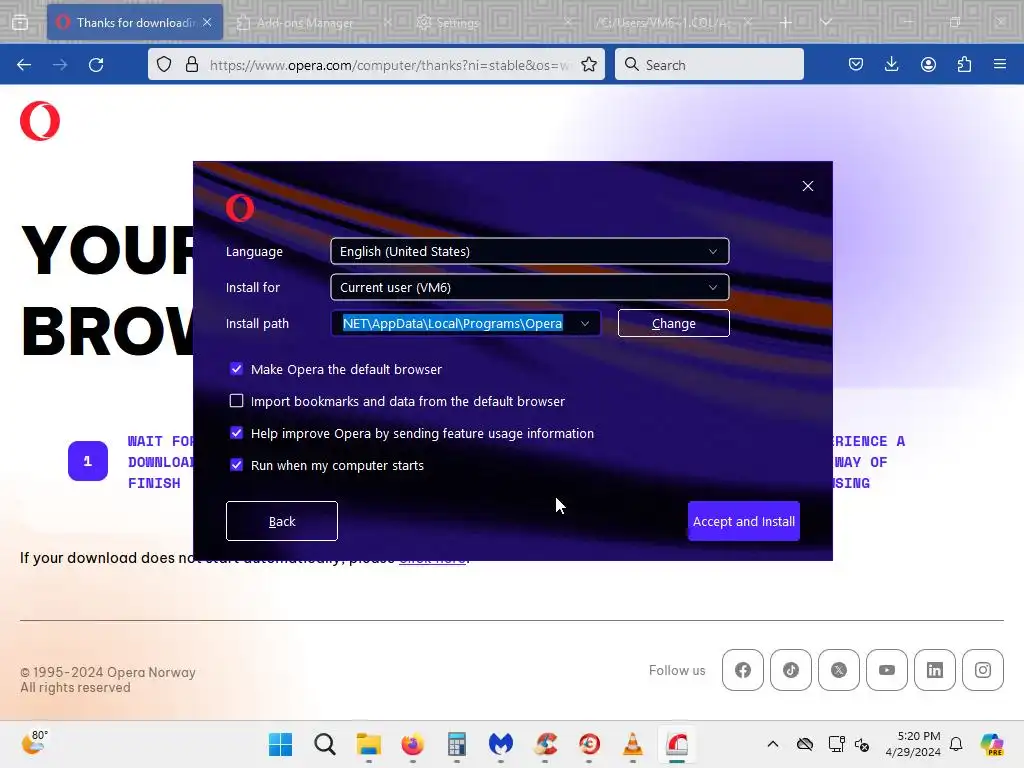This screenshot has width=1024, height=768.
Task: Open the Downloads panel icon
Action: tap(891, 65)
